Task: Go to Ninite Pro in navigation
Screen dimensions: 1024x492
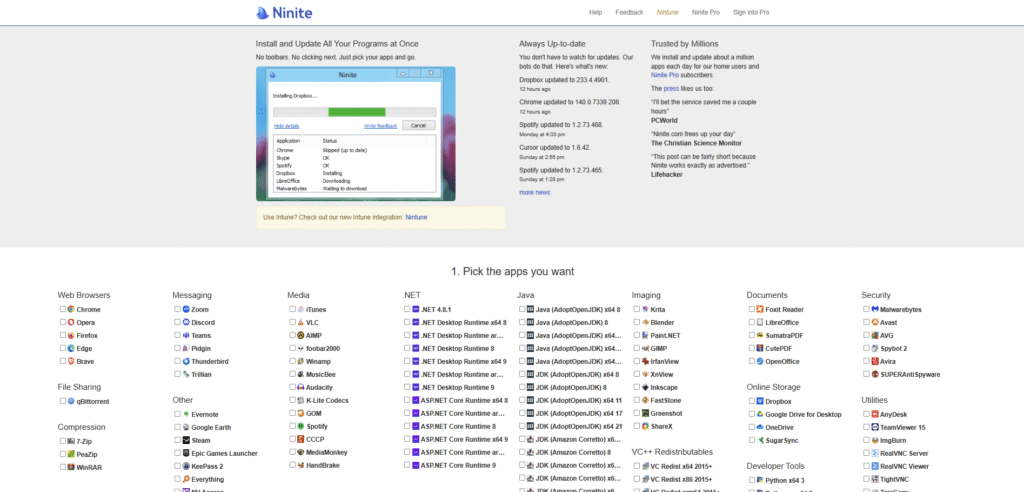Action: click(x=706, y=12)
